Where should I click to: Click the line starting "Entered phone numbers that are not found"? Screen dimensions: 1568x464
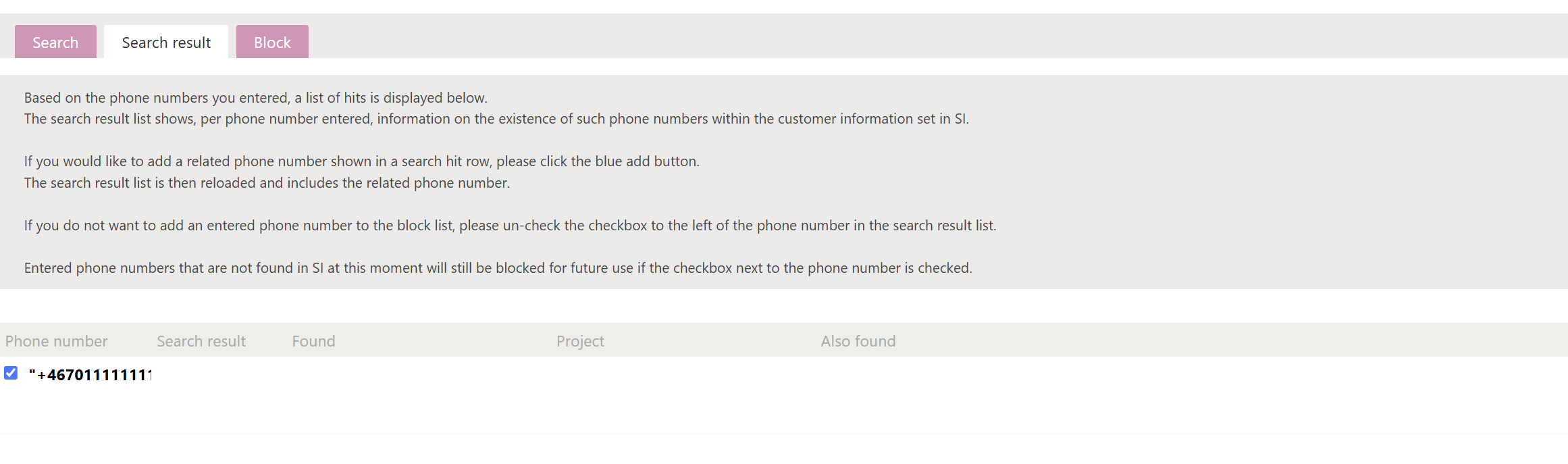pos(498,268)
